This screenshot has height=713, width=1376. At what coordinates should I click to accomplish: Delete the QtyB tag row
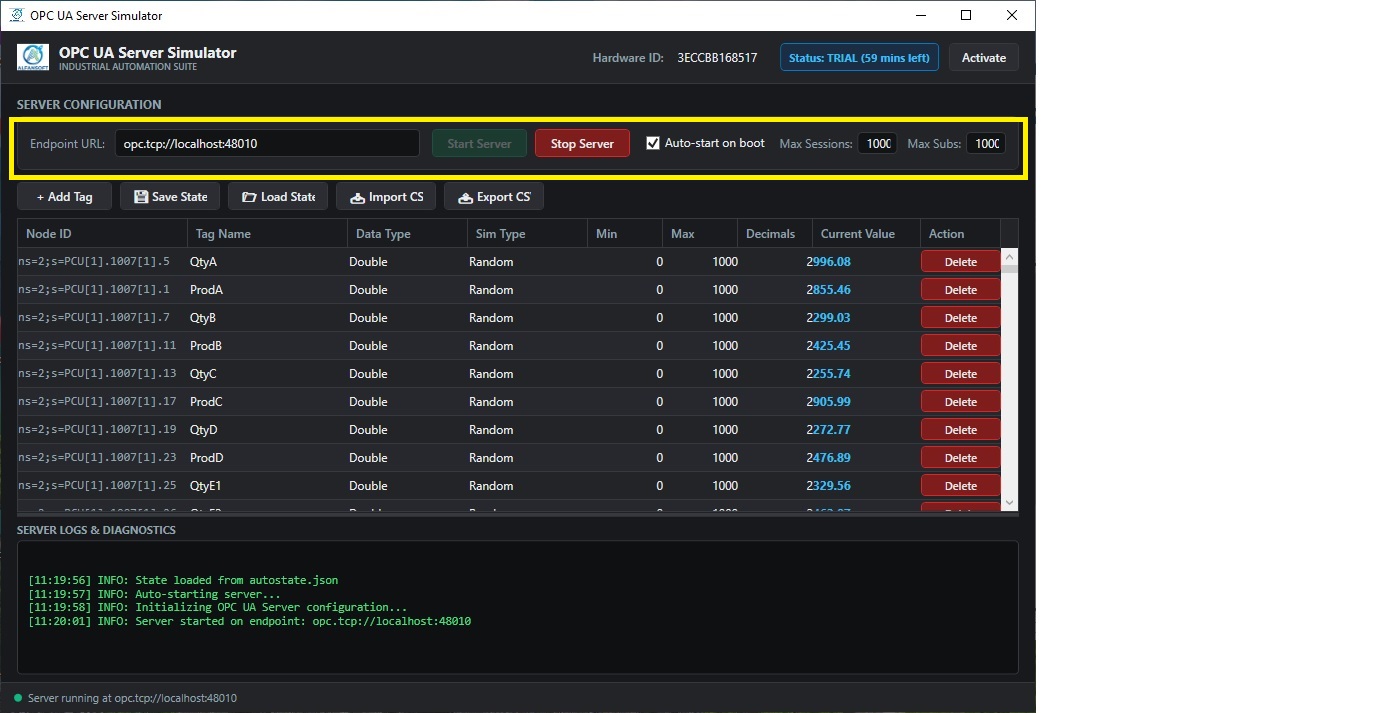coord(960,318)
